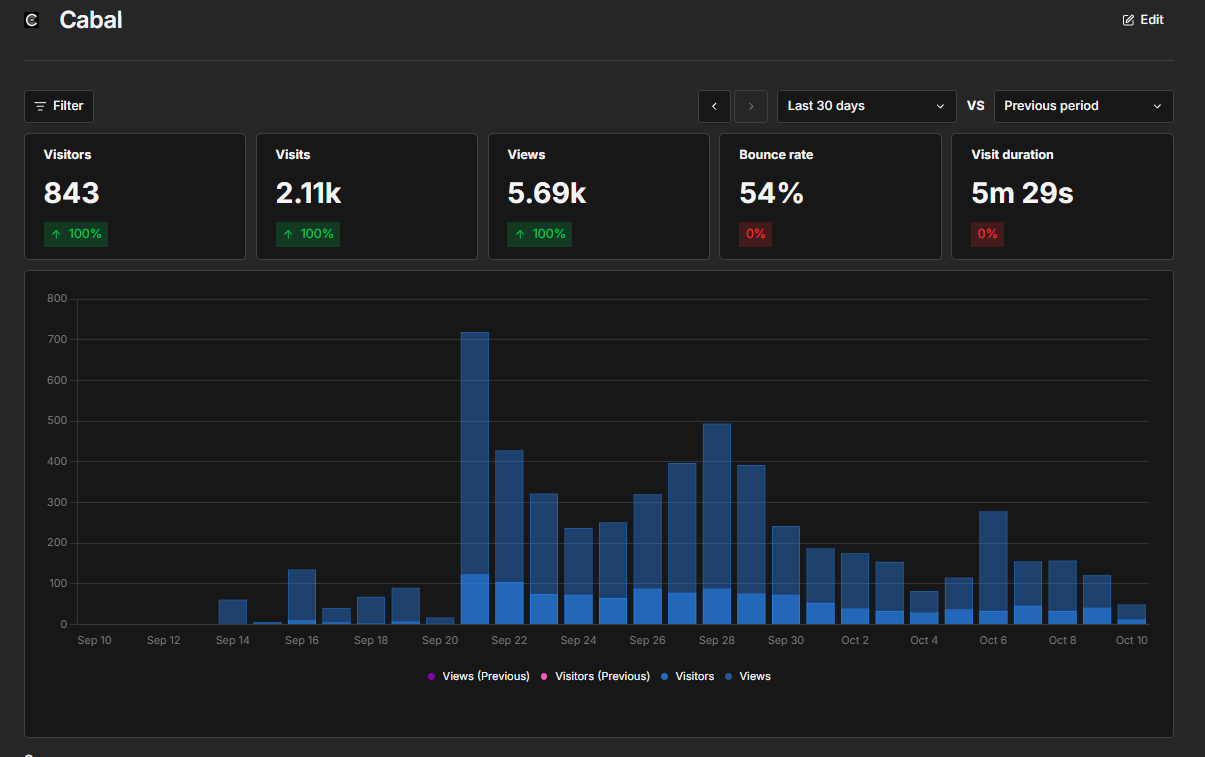Toggle the Visitors (Previous) legend item
Image resolution: width=1205 pixels, height=757 pixels.
[595, 677]
